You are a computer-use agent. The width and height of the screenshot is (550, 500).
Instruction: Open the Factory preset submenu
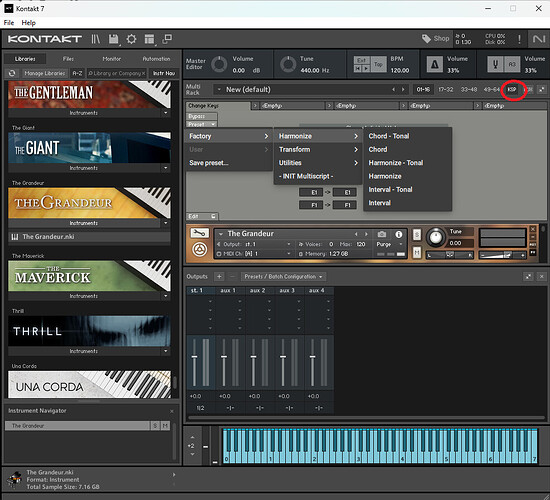pyautogui.click(x=228, y=136)
